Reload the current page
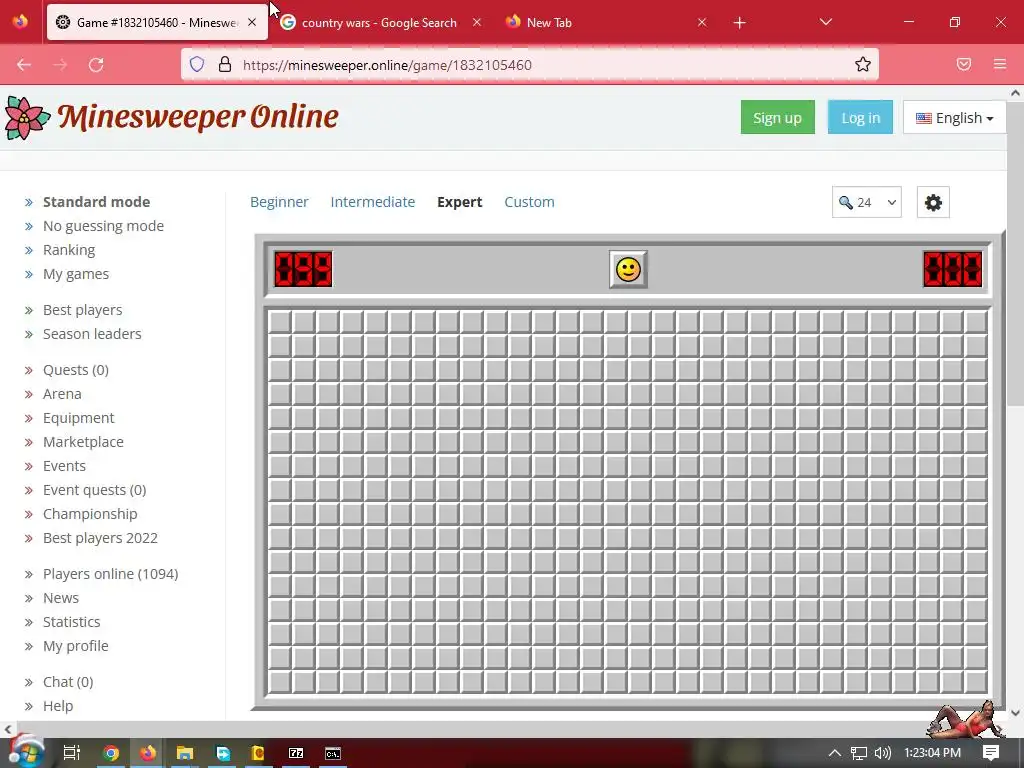 pyautogui.click(x=96, y=65)
